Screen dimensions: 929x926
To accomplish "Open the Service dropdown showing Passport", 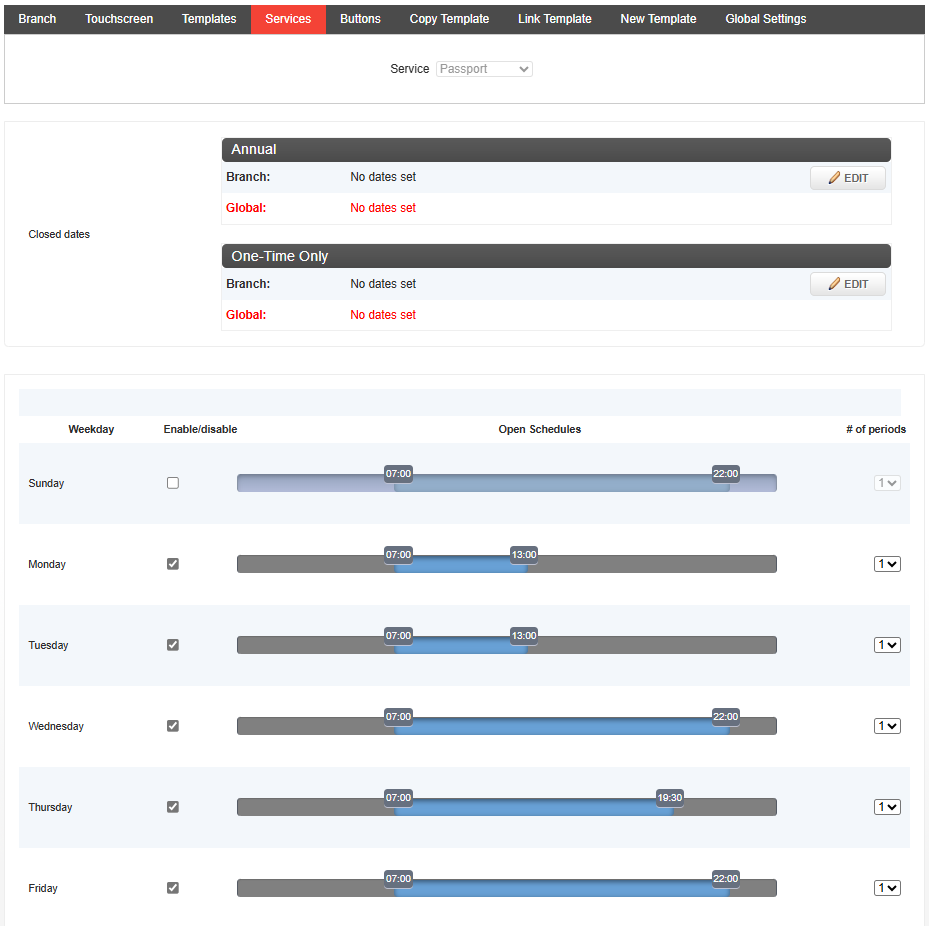I will coord(484,69).
